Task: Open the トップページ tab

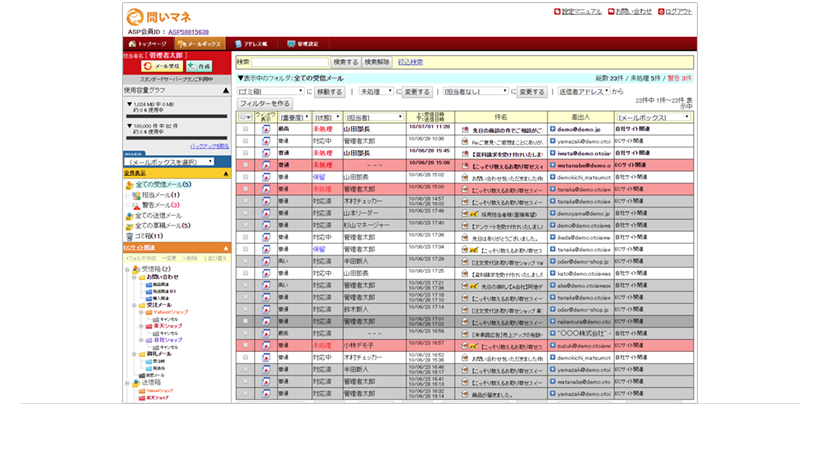Action: [147, 44]
